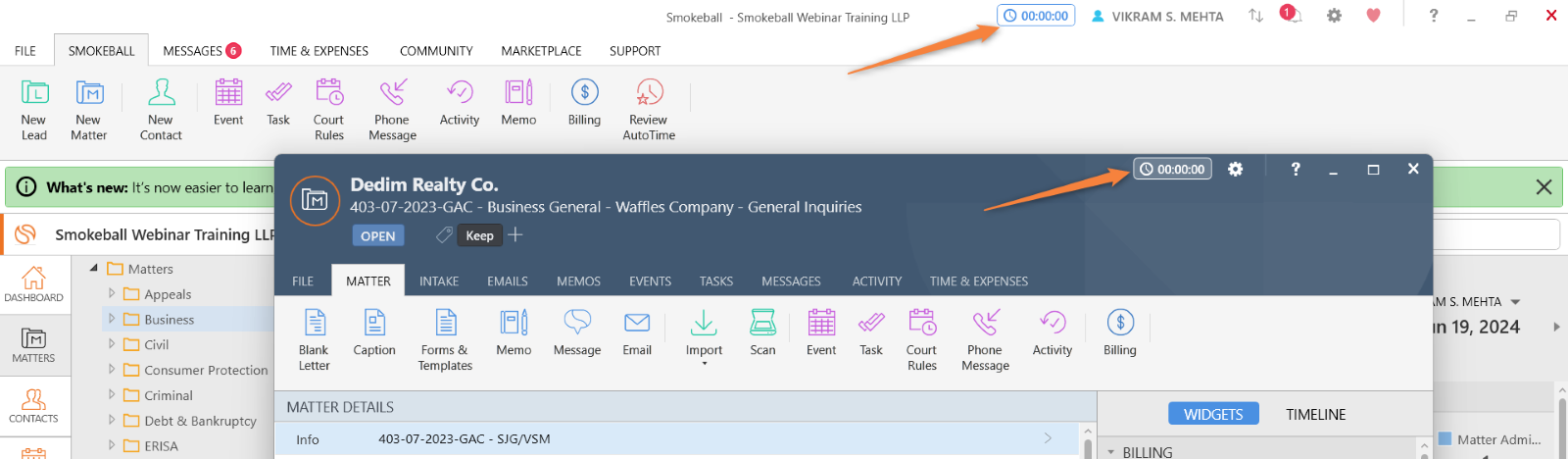Switch to TIMELINE view
This screenshot has width=1568, height=459.
tap(1316, 414)
